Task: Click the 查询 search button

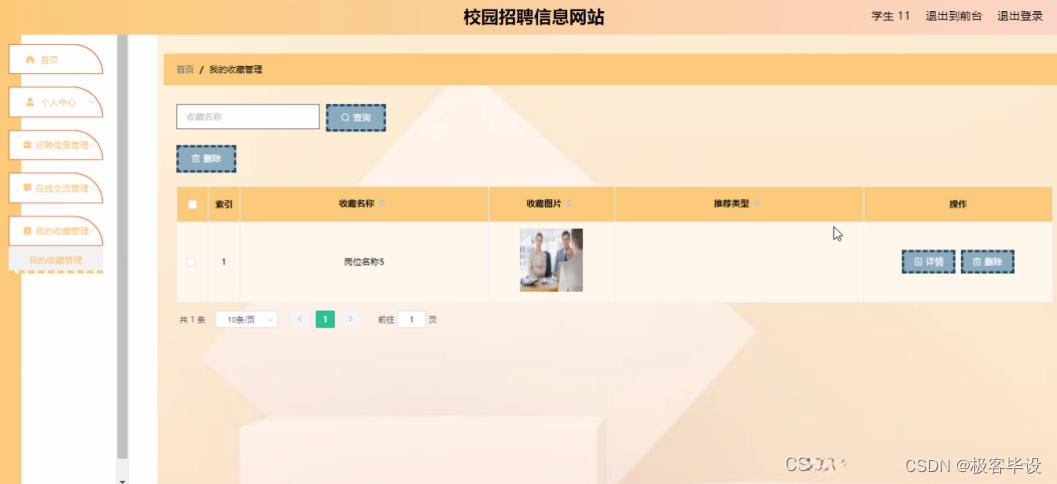Action: [356, 117]
